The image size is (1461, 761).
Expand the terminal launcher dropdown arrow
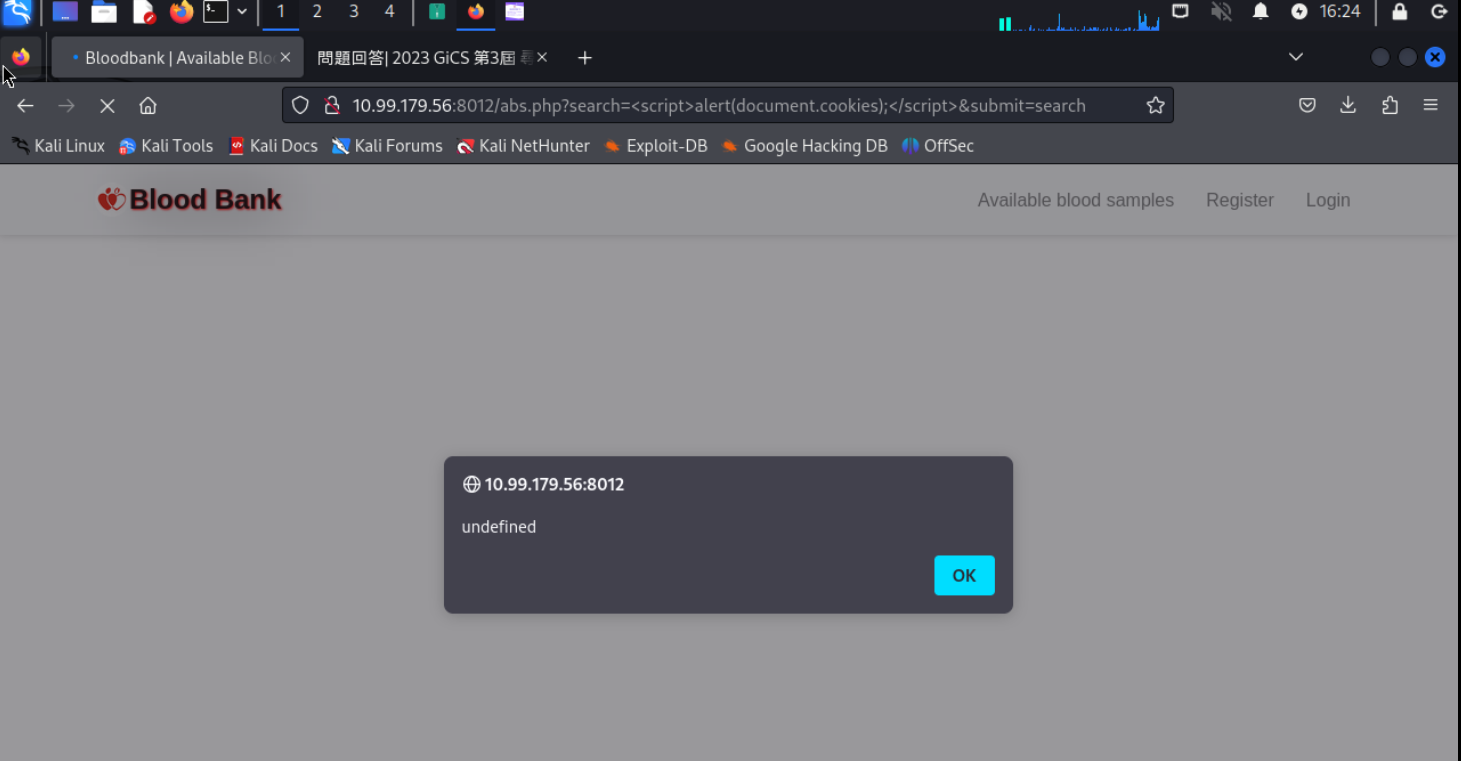click(242, 12)
